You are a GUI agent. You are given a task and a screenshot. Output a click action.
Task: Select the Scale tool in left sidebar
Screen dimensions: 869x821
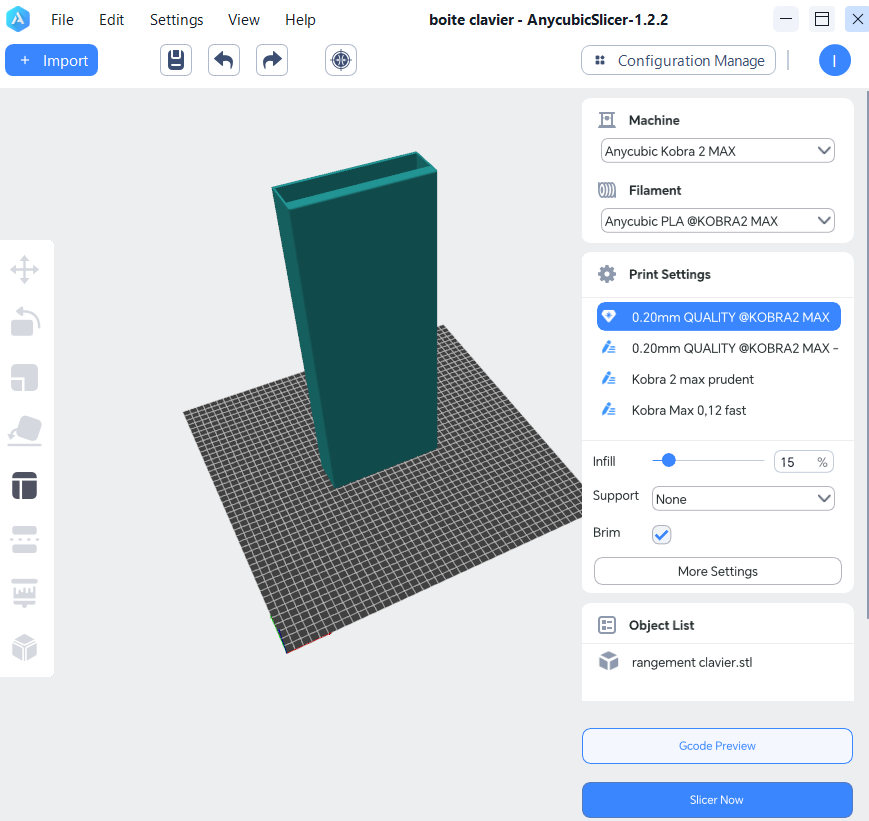tap(25, 377)
